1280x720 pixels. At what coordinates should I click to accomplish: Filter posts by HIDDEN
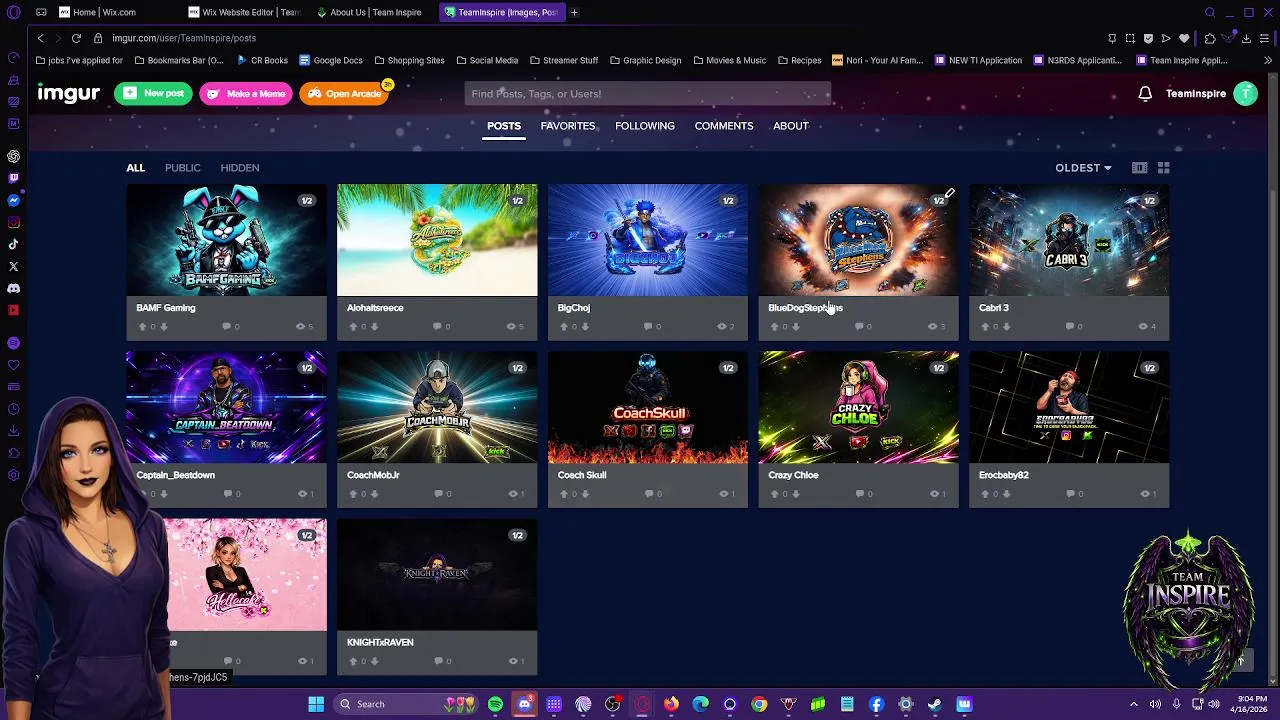click(240, 168)
